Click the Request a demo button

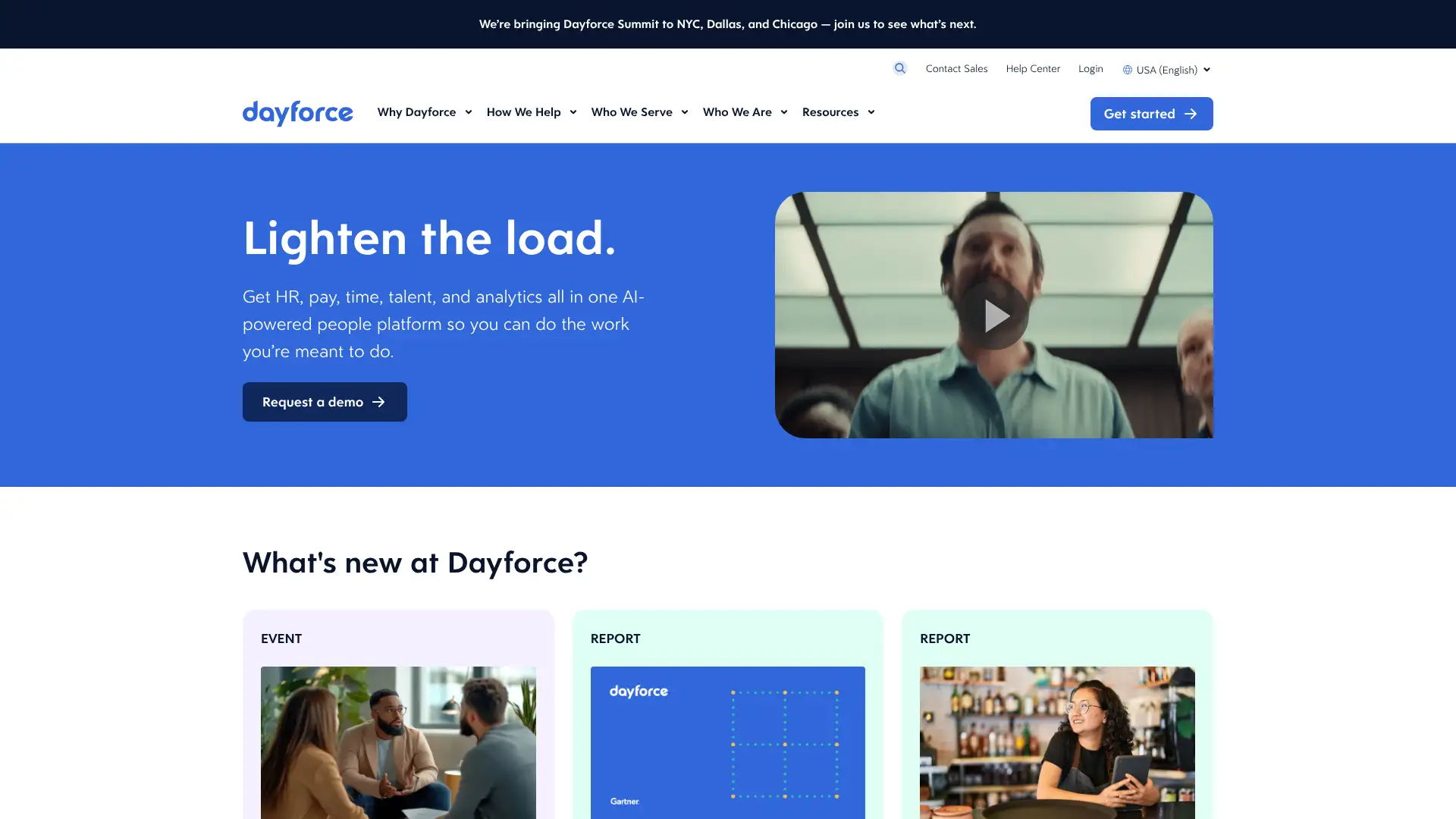325,402
